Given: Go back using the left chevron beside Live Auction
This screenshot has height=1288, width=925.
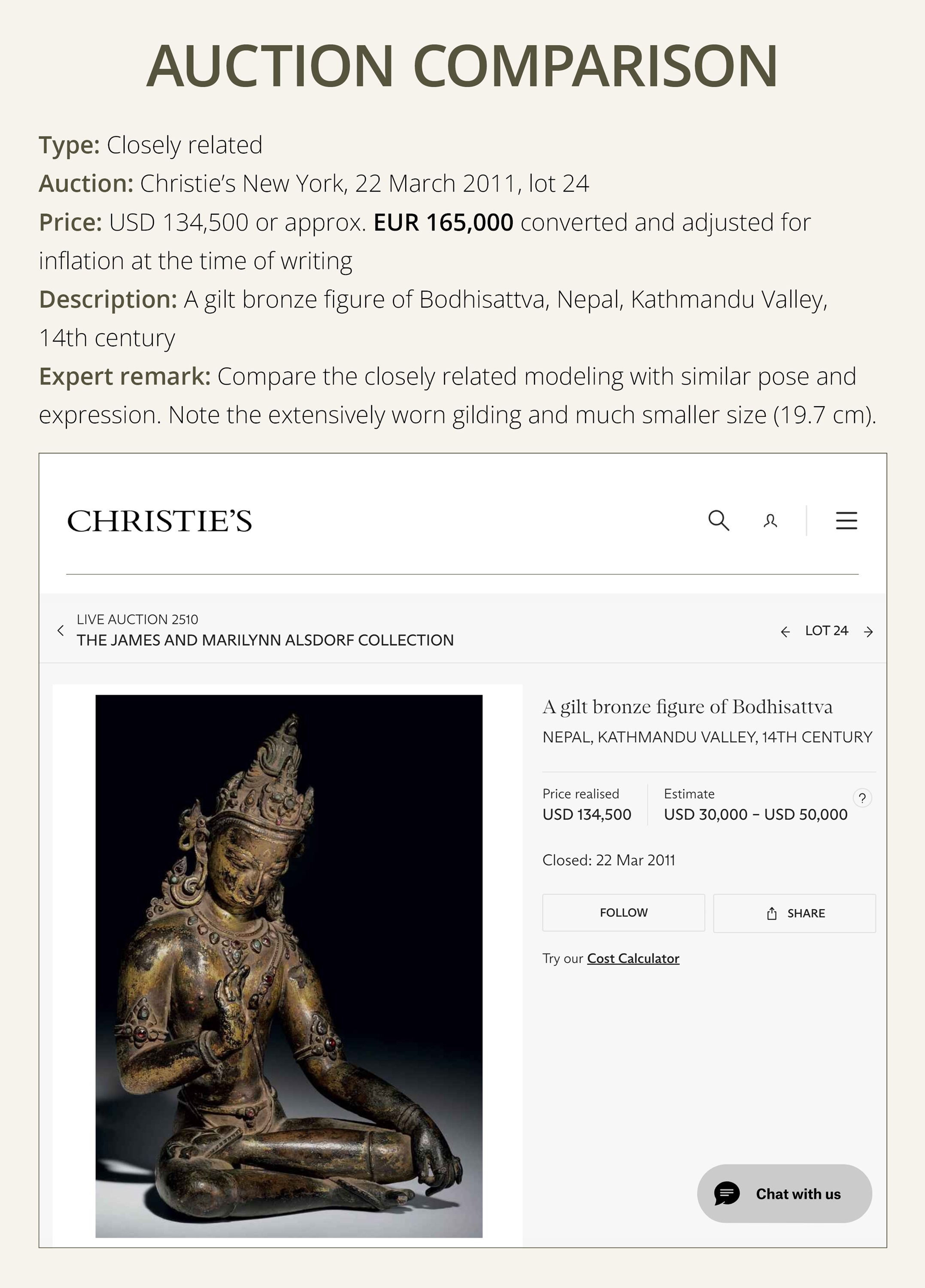Looking at the screenshot, I should tap(61, 630).
